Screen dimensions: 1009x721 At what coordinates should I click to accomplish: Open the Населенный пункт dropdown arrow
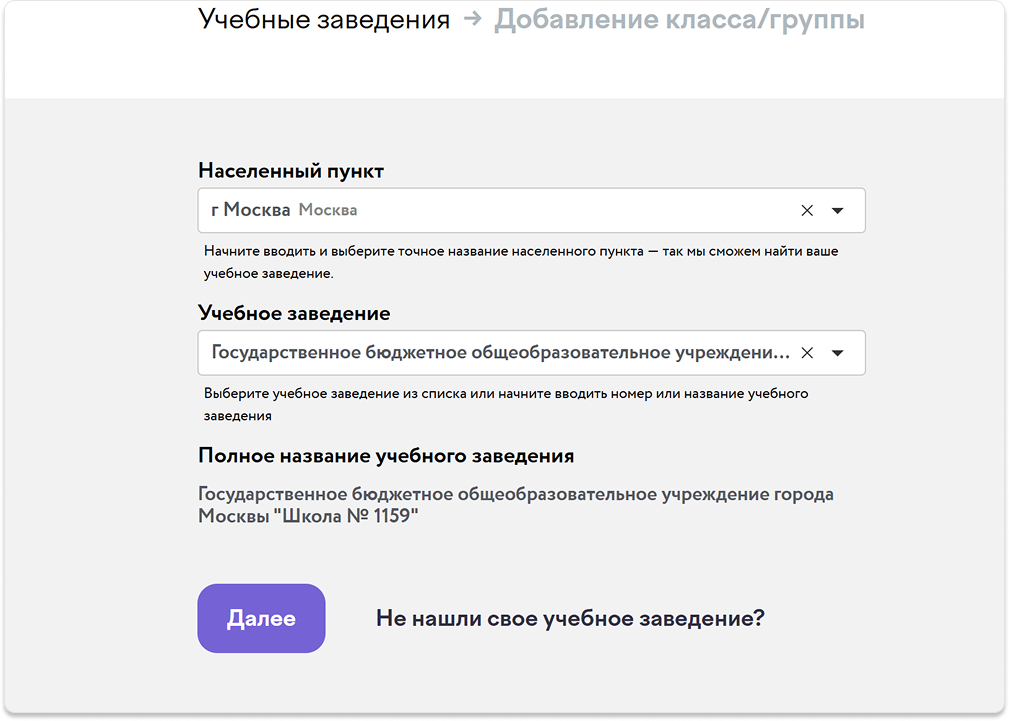(x=837, y=211)
